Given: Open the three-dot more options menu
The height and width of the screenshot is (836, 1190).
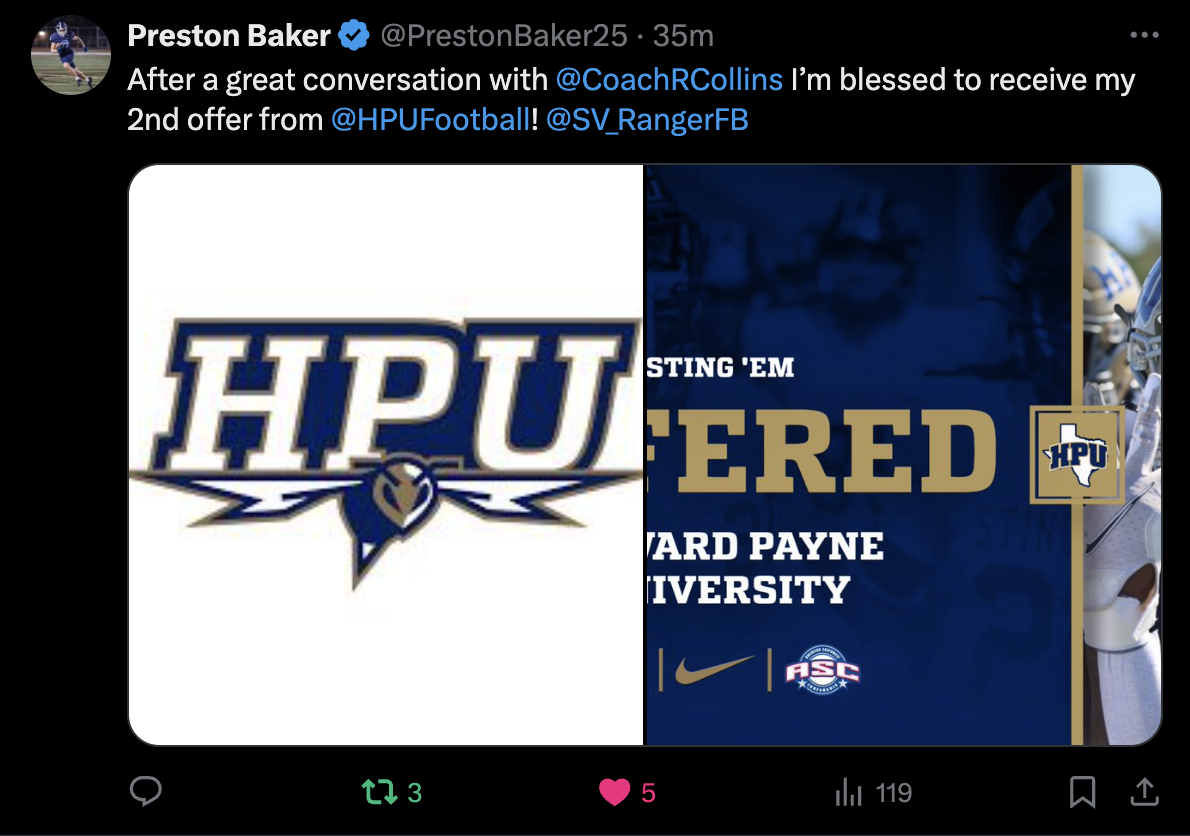Looking at the screenshot, I should (x=1144, y=35).
